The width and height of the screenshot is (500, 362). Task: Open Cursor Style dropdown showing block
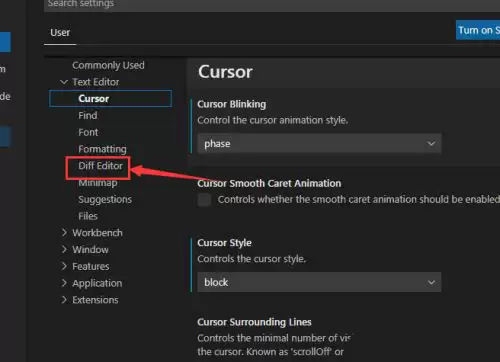(319, 282)
